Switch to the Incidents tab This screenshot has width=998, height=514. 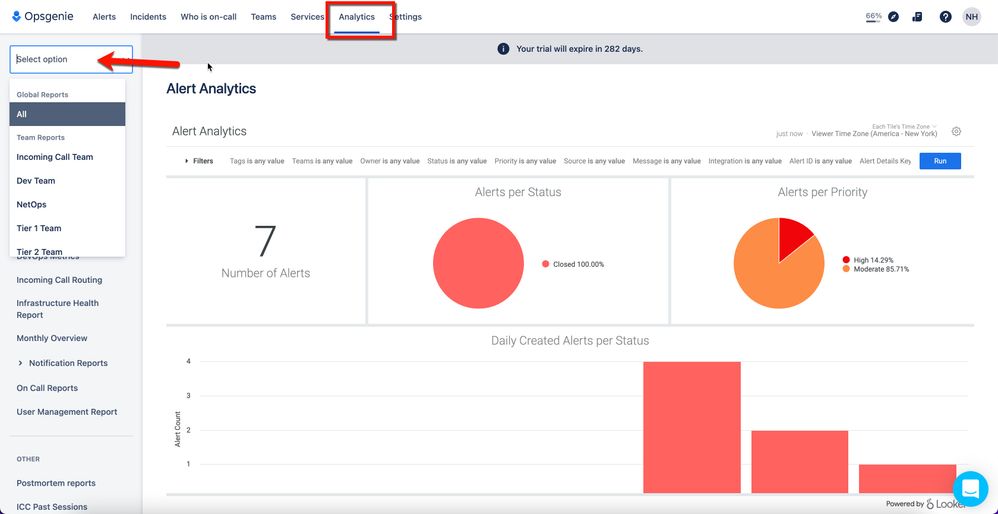(x=148, y=17)
